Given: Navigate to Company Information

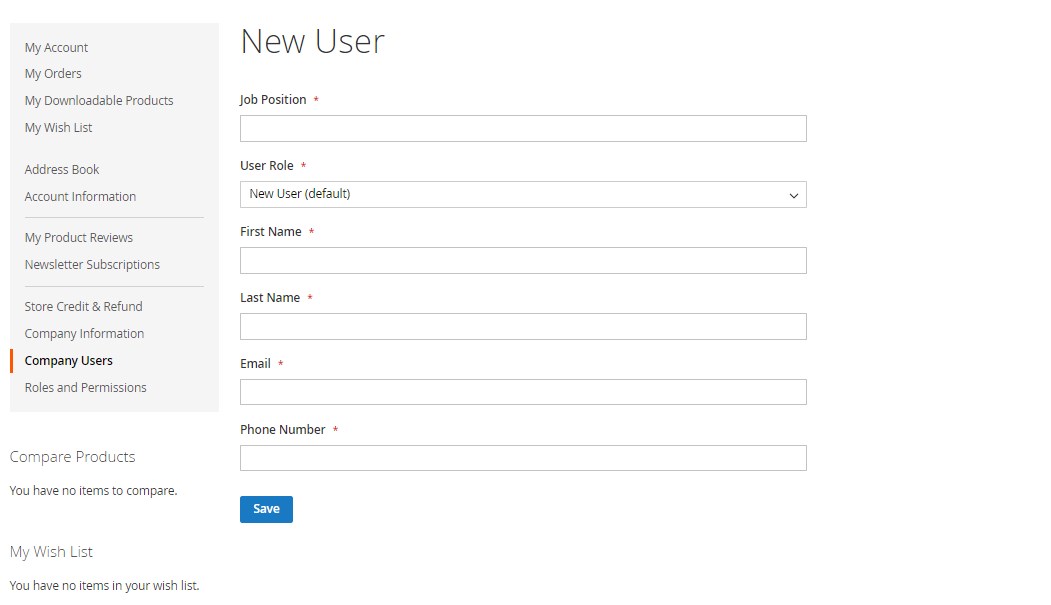Looking at the screenshot, I should [x=84, y=334].
